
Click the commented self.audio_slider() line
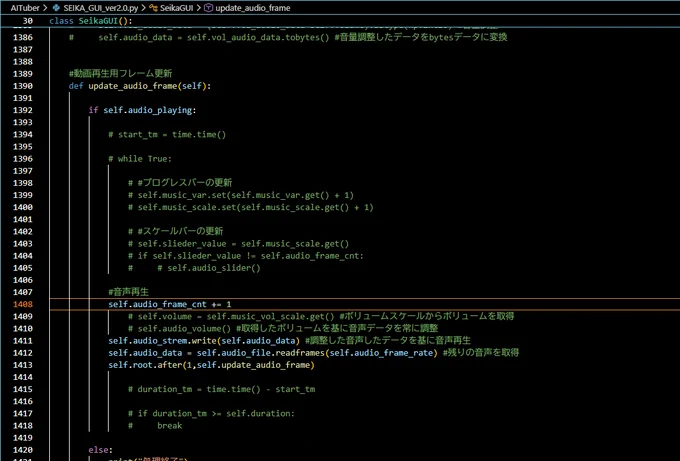194,268
